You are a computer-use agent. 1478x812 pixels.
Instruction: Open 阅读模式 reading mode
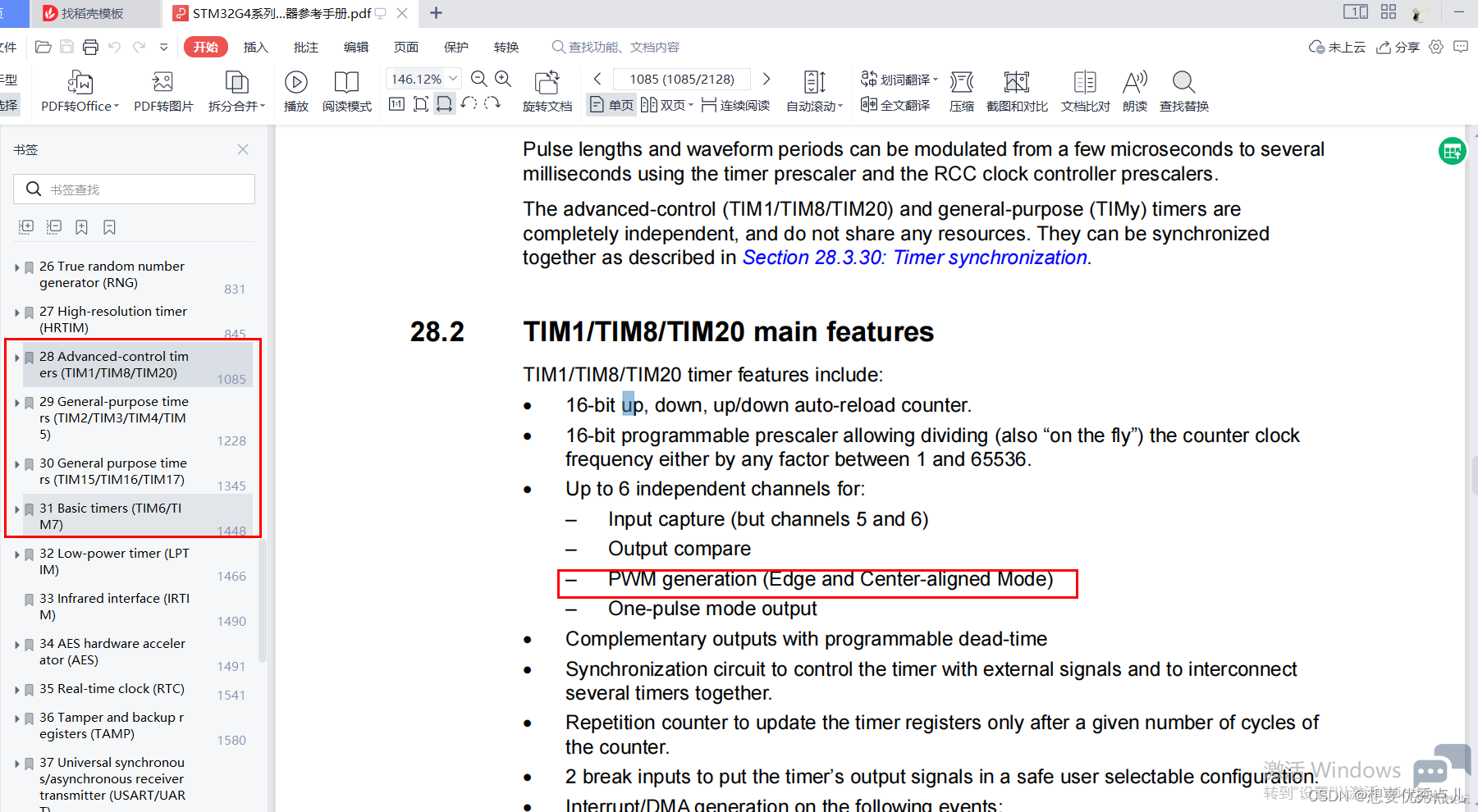tap(346, 83)
